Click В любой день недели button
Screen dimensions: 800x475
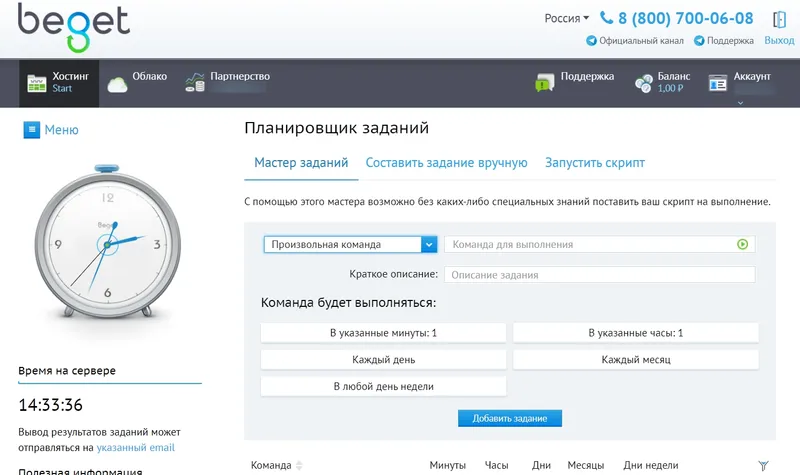tap(383, 386)
